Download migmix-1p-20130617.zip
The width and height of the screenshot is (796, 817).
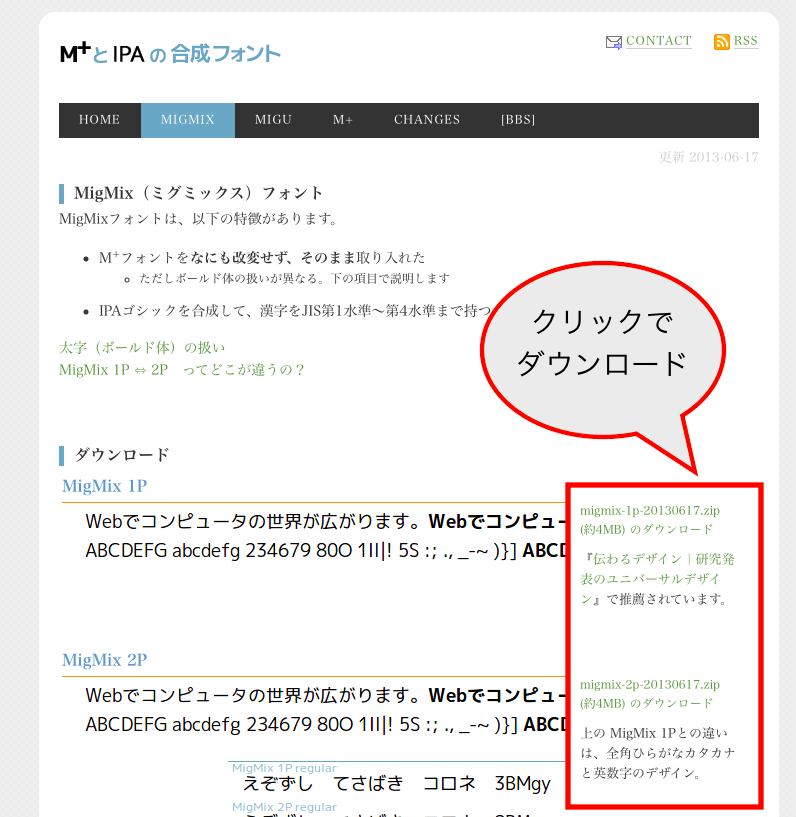(649, 519)
